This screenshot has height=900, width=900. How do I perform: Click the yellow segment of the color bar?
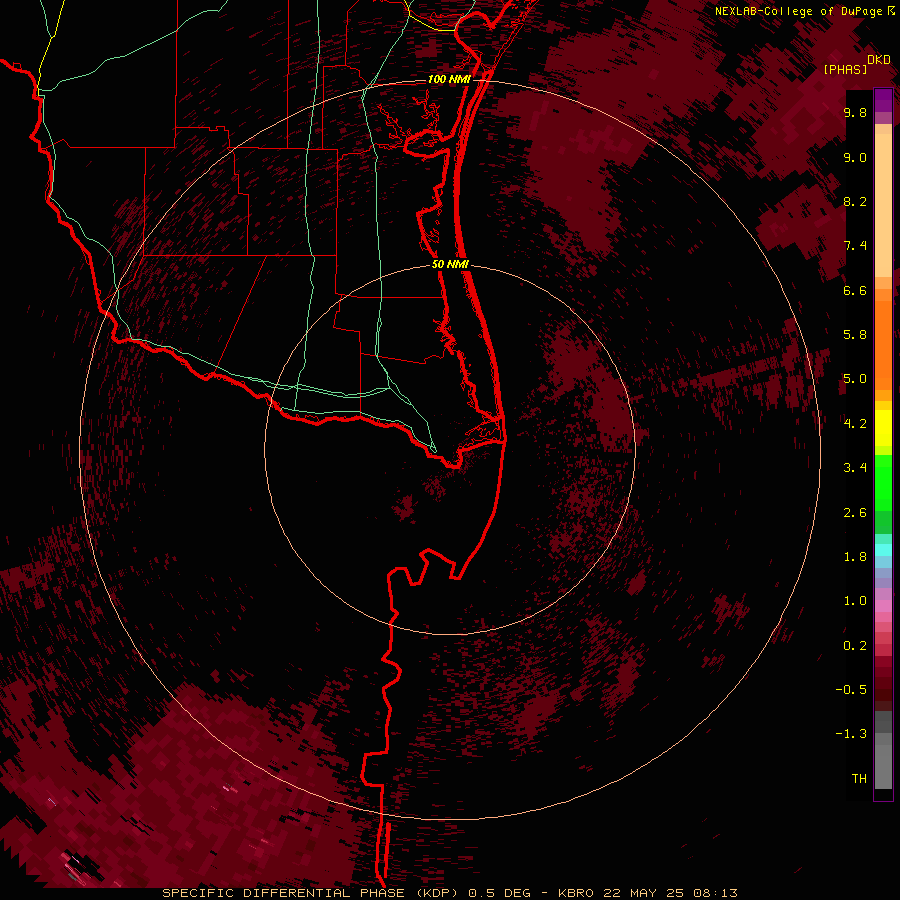(883, 428)
